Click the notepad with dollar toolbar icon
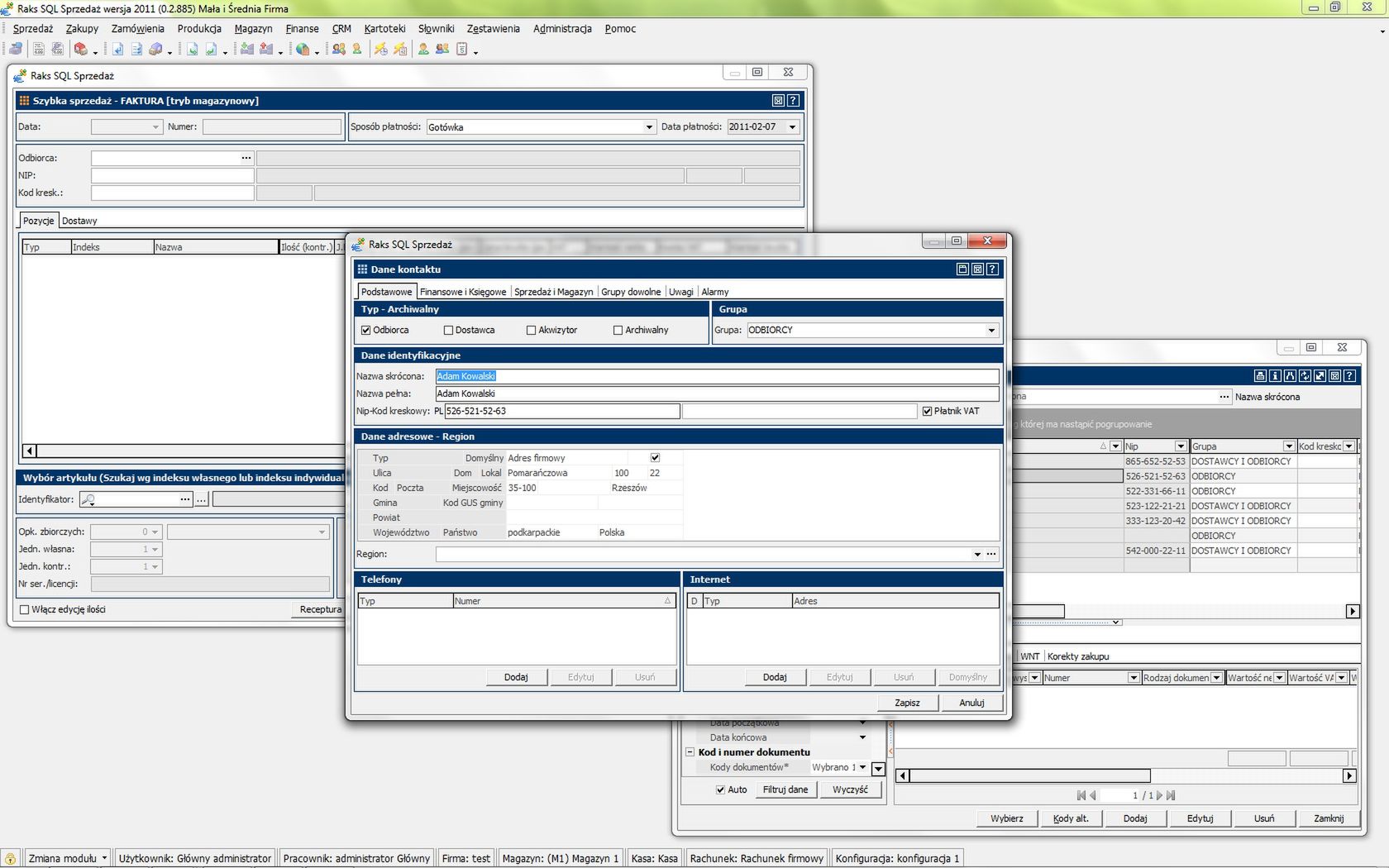This screenshot has width=1389, height=868. pyautogui.click(x=462, y=50)
